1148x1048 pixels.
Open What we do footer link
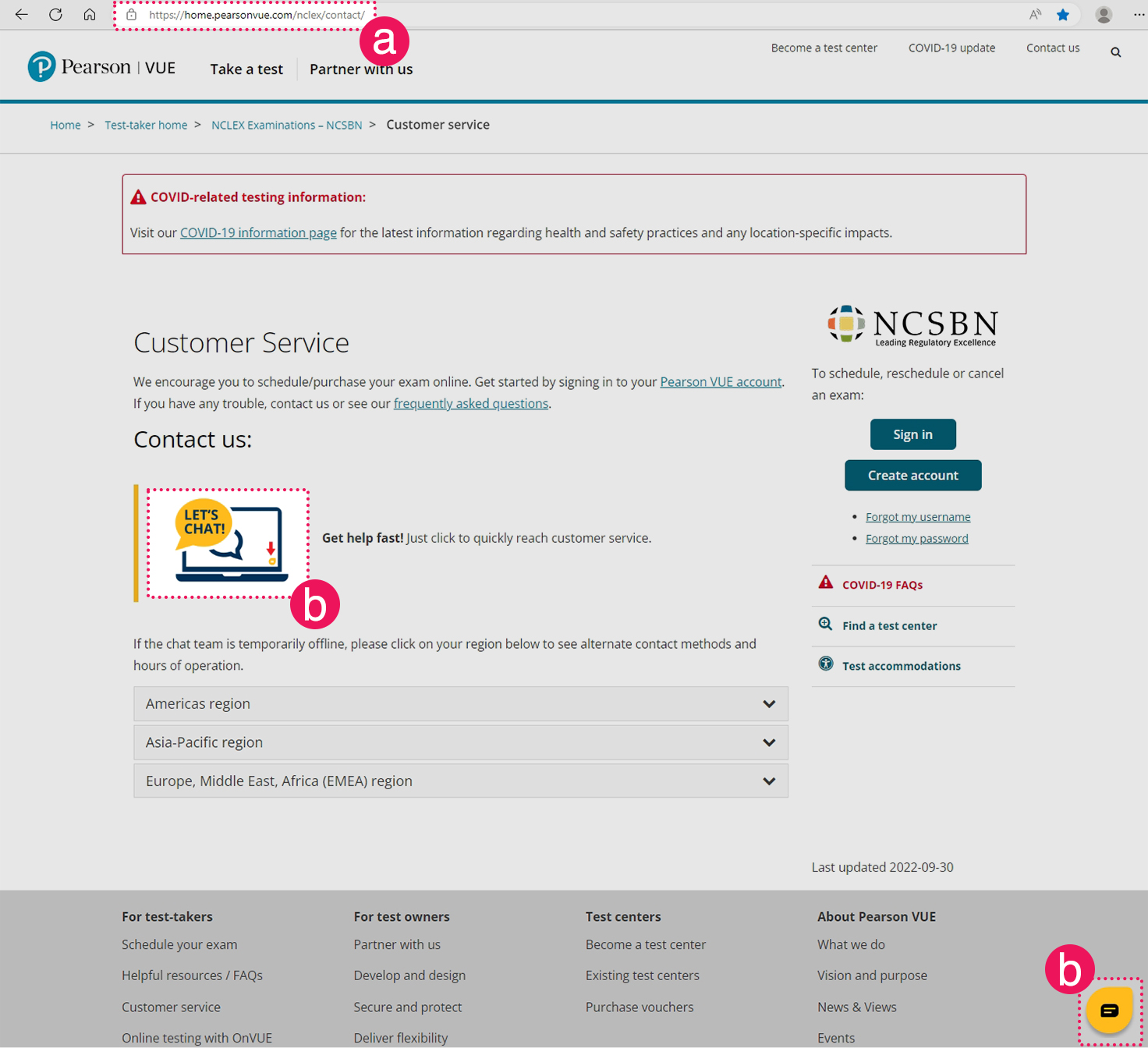coord(851,945)
